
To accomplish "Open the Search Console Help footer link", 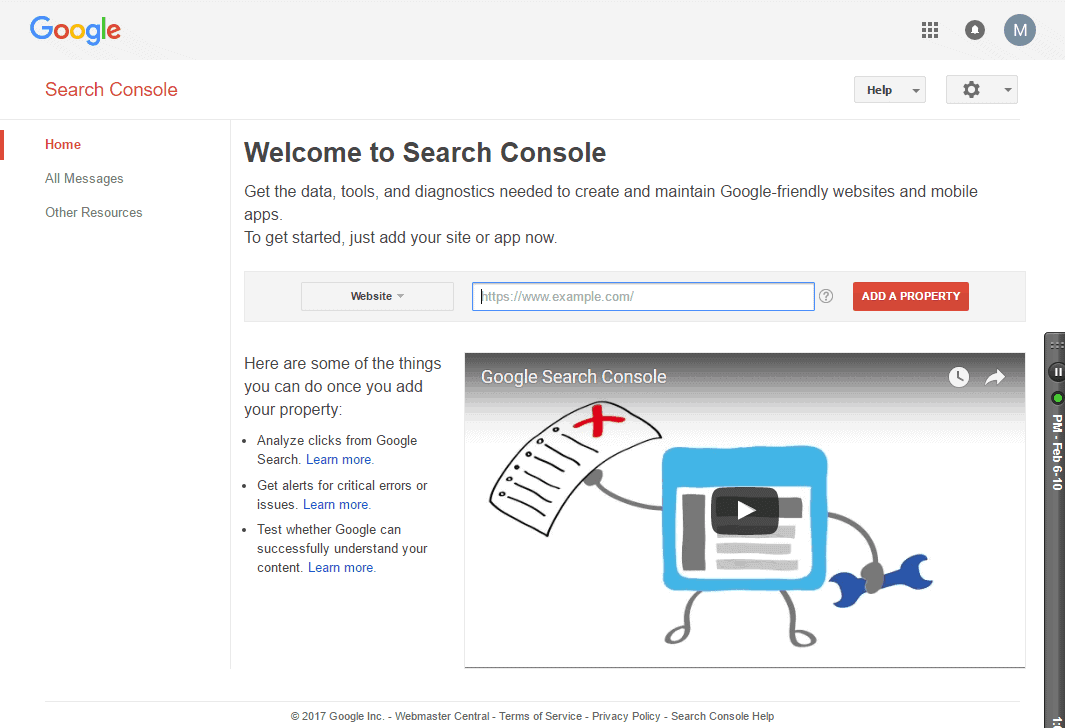I will [x=723, y=716].
